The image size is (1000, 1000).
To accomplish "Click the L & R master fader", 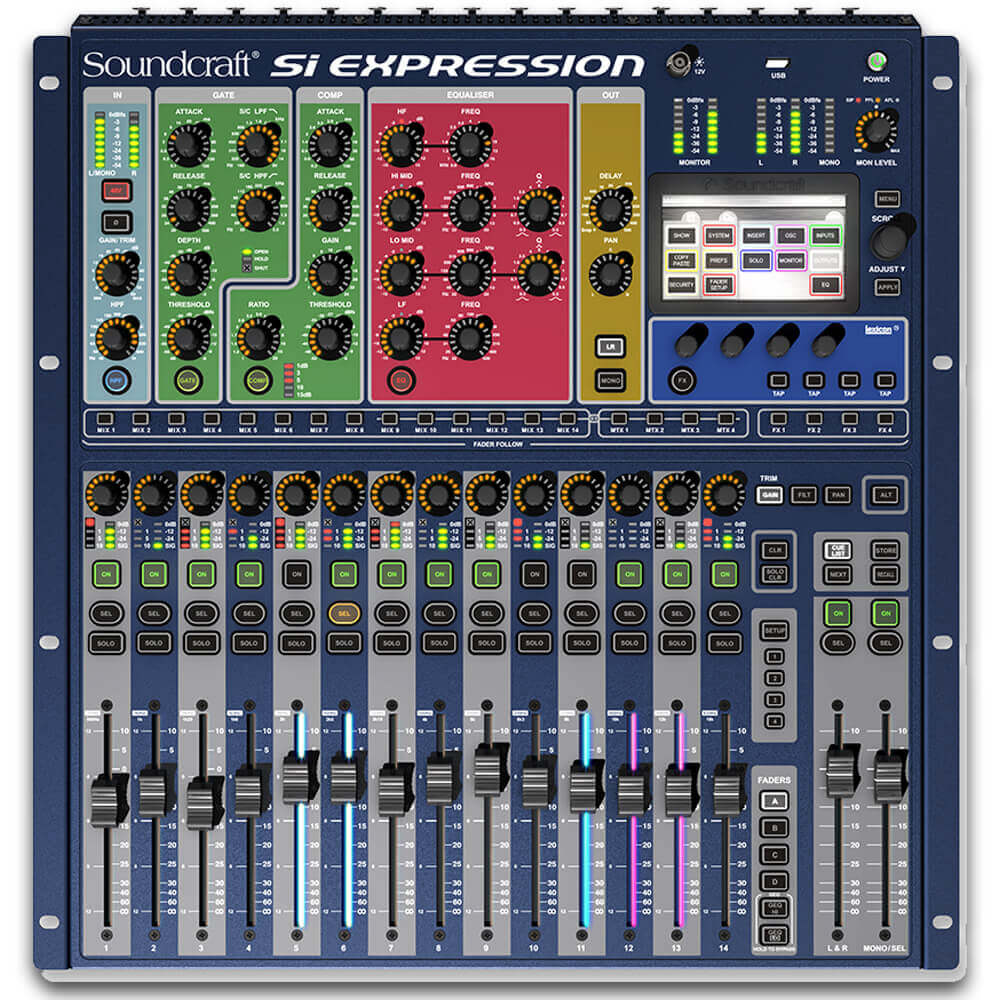I will (841, 772).
